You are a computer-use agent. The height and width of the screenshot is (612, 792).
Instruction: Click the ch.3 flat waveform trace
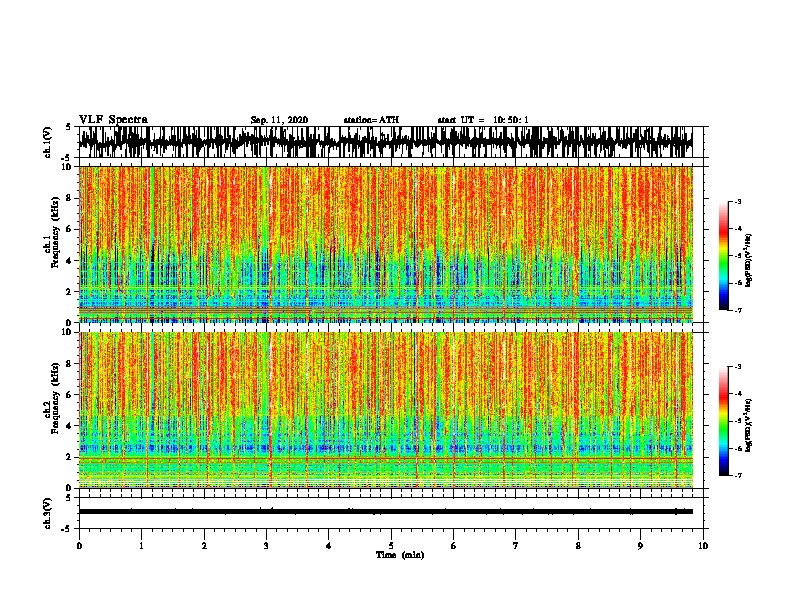[386, 512]
